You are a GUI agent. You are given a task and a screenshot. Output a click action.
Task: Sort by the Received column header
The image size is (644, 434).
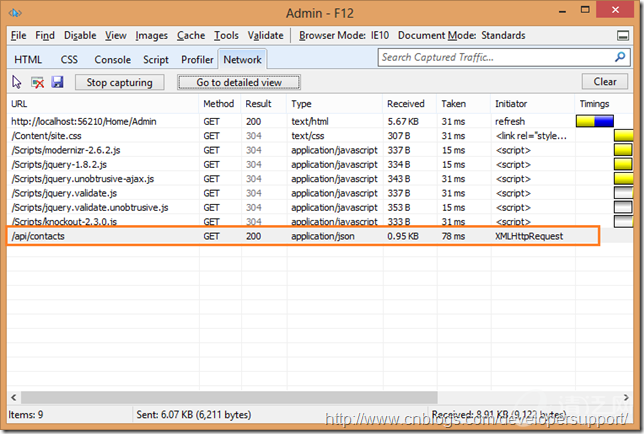click(406, 104)
